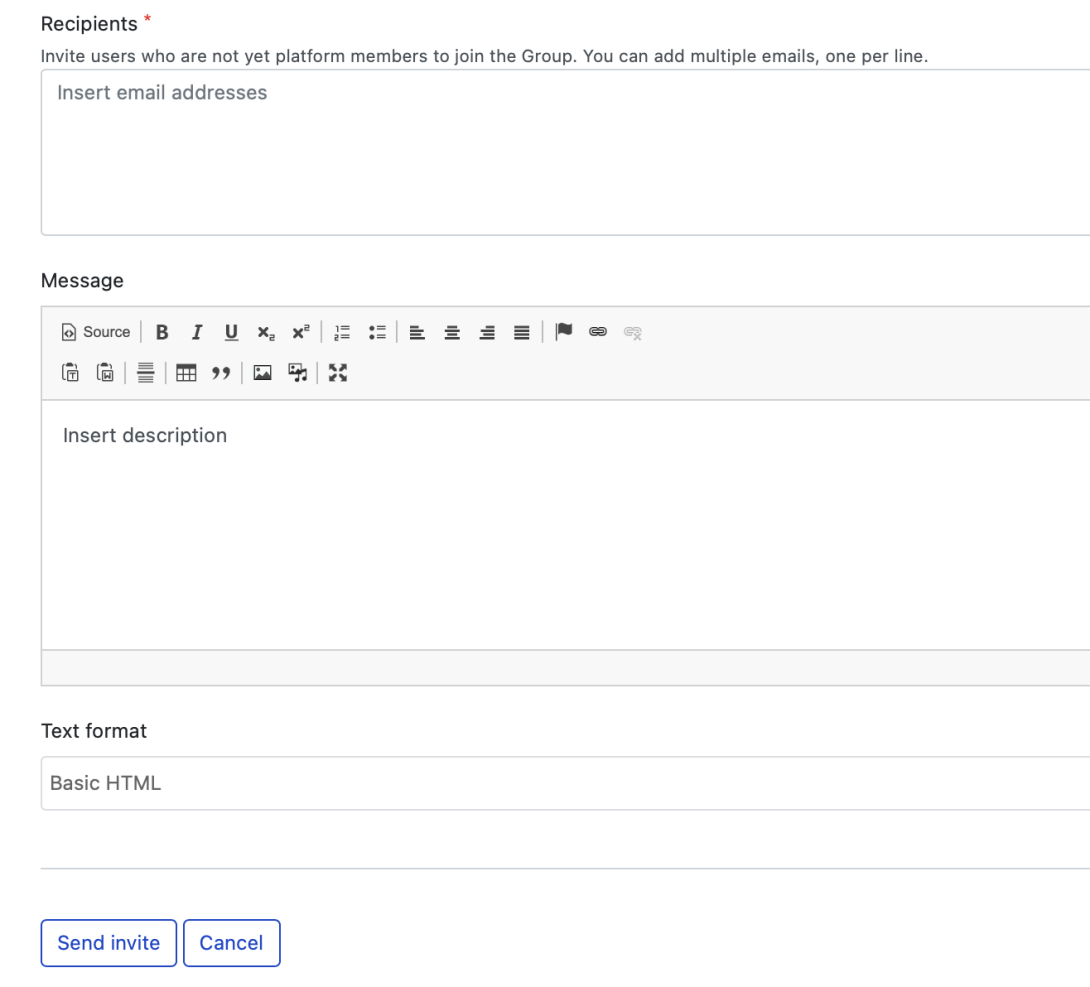Insert a table into message

tap(186, 373)
